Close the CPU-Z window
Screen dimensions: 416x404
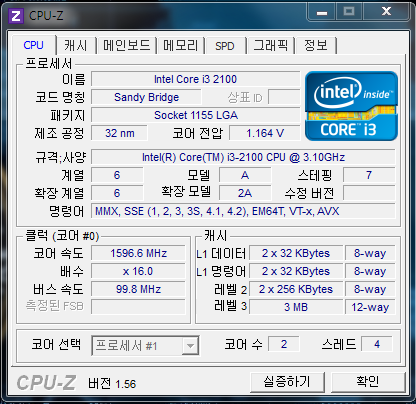pyautogui.click(x=386, y=12)
